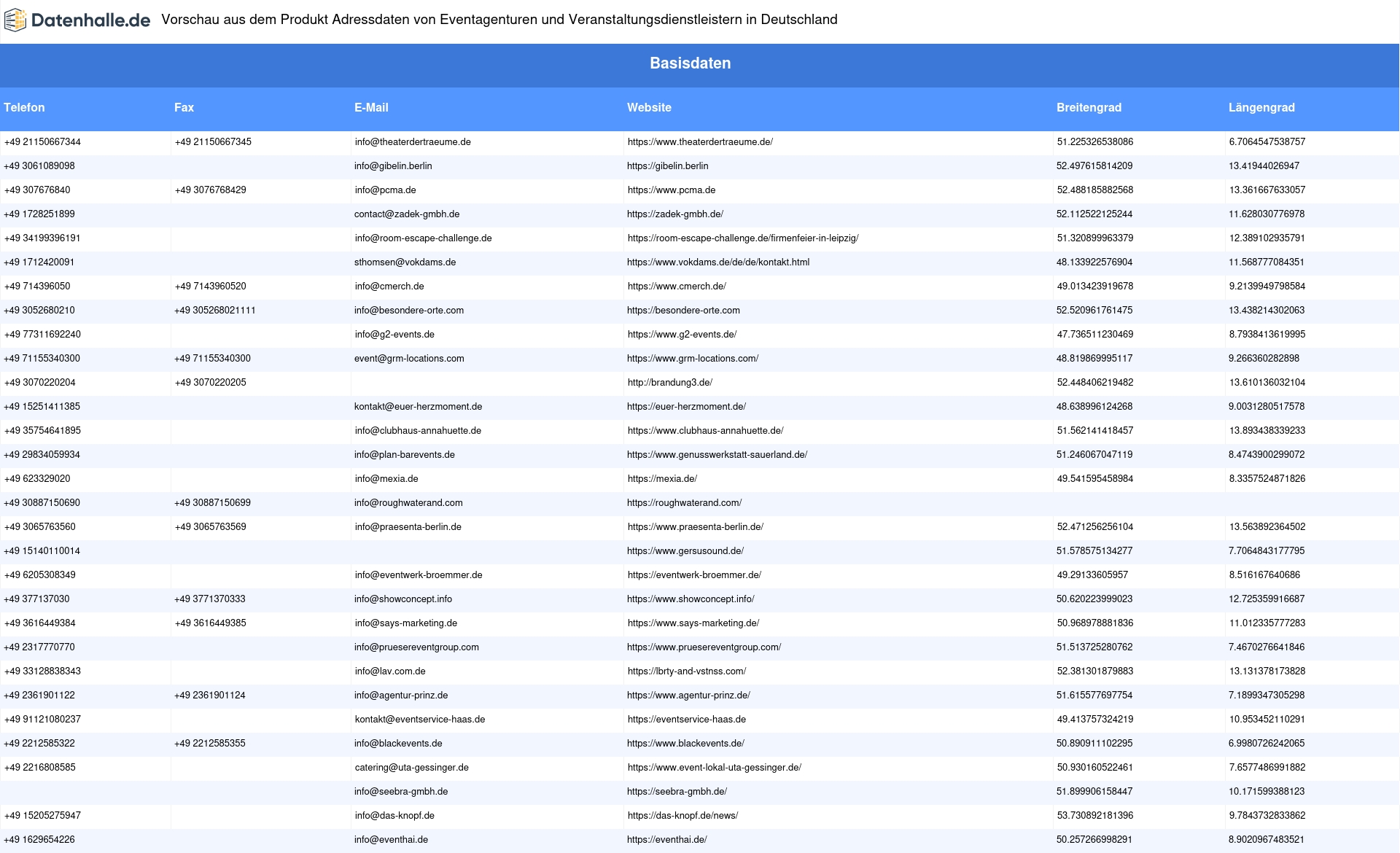Screen dimensions: 1400x853
Task: Click email event@grm-locations.com
Action: pyautogui.click(x=409, y=359)
